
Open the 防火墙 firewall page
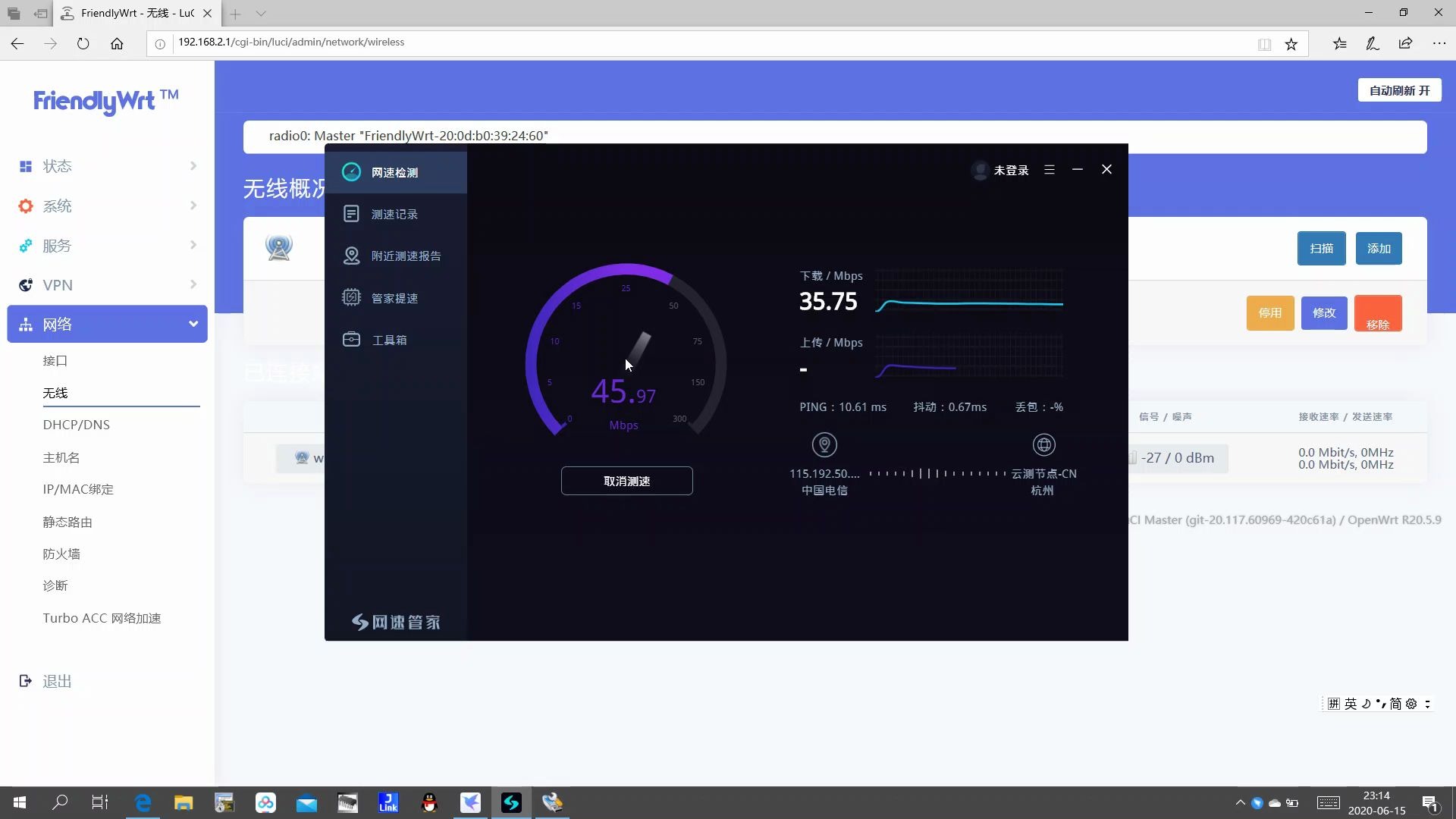point(61,554)
